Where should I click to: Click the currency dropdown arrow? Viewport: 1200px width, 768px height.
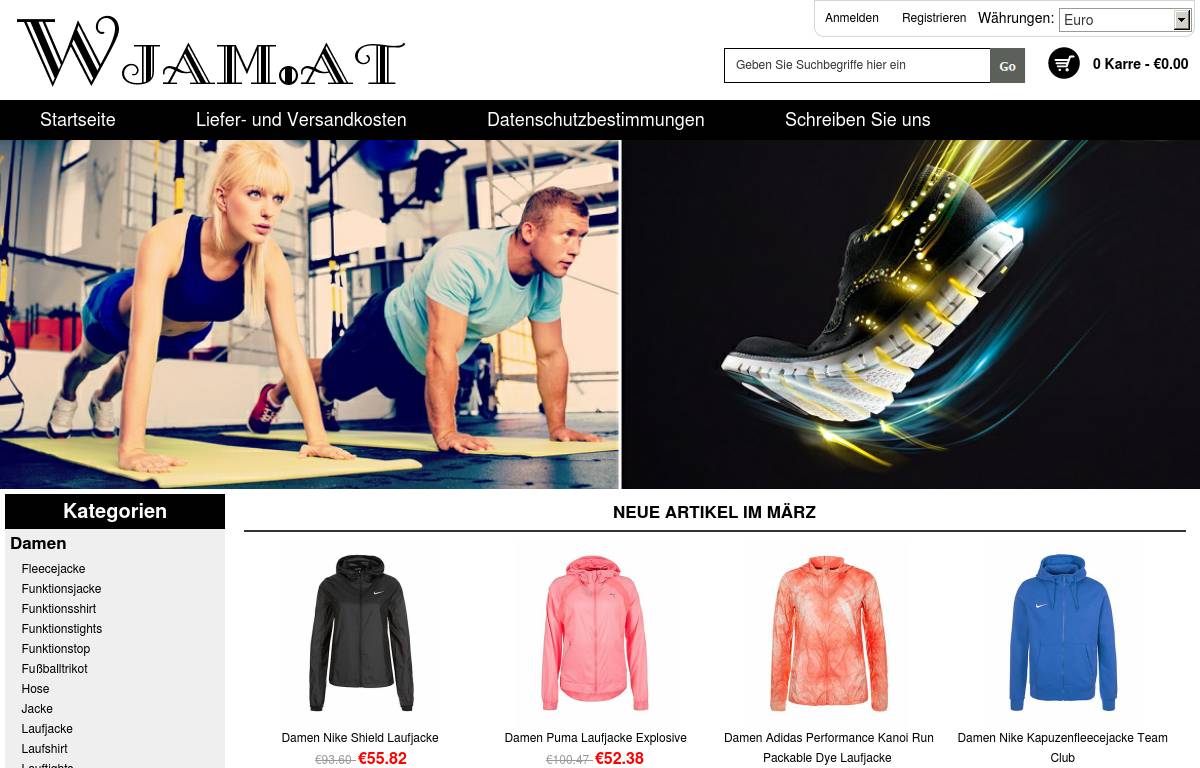(x=1181, y=20)
